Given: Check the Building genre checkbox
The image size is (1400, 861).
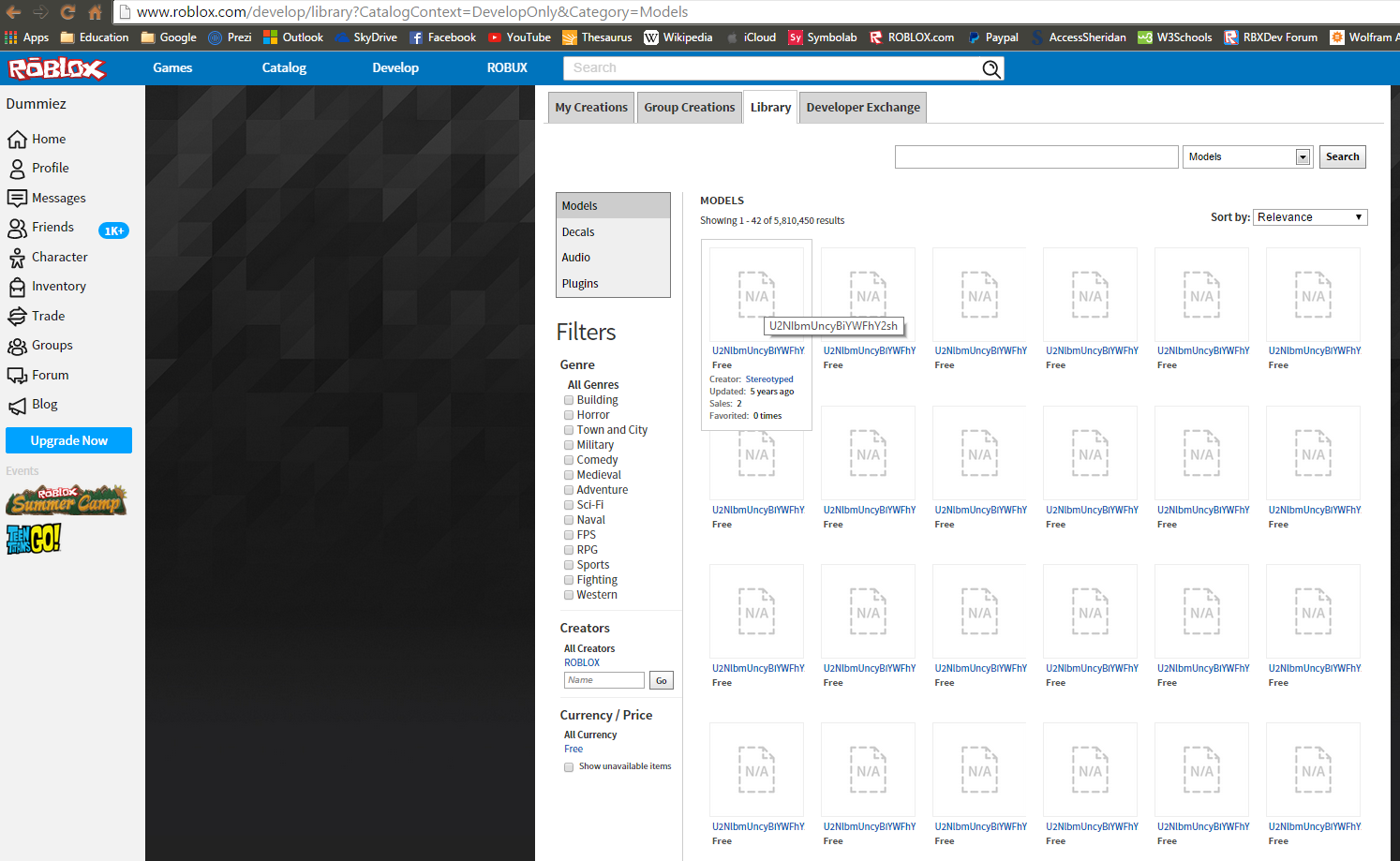Looking at the screenshot, I should (x=569, y=400).
